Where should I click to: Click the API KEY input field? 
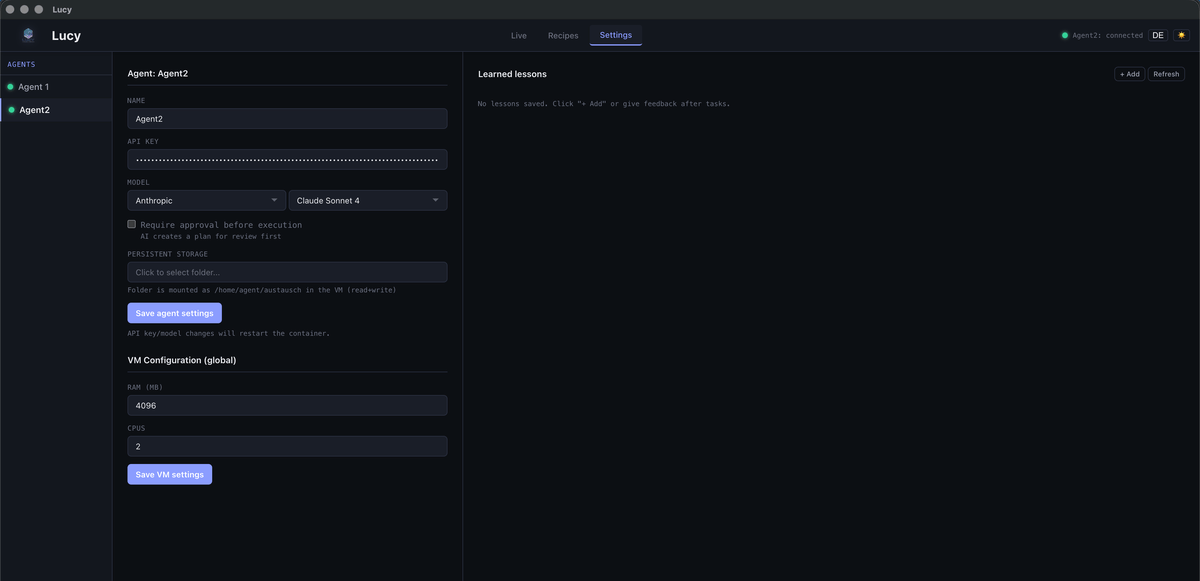click(287, 159)
